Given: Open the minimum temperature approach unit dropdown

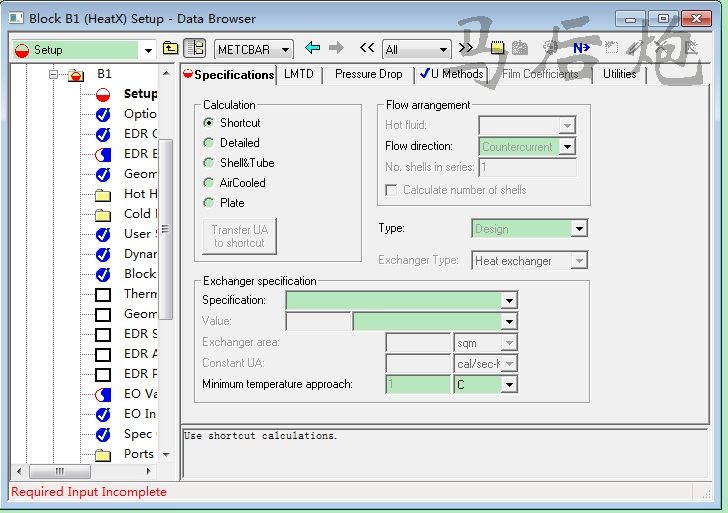Looking at the screenshot, I should pos(509,385).
